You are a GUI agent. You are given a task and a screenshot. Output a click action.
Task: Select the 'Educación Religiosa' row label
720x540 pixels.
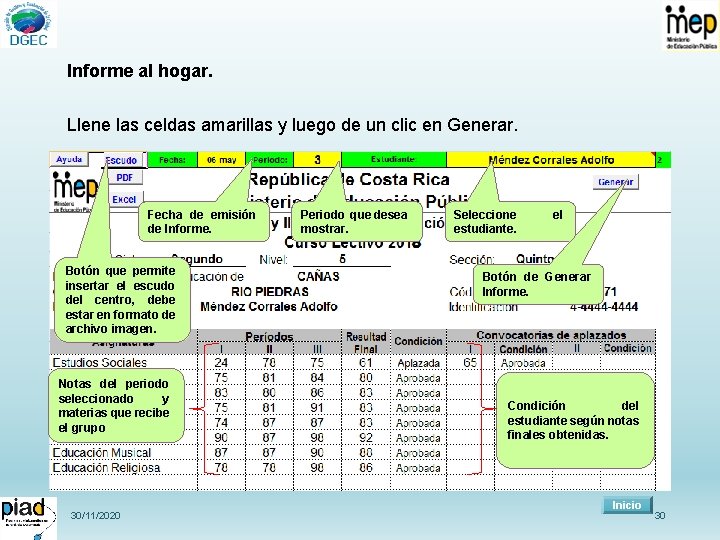(x=106, y=468)
